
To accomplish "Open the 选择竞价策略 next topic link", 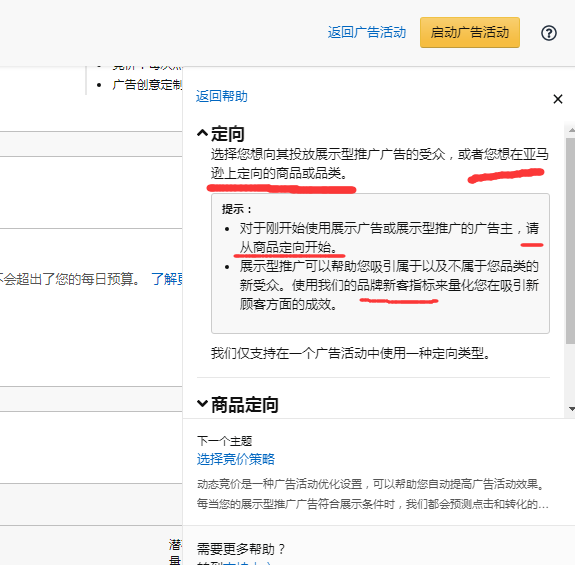I will pyautogui.click(x=236, y=459).
